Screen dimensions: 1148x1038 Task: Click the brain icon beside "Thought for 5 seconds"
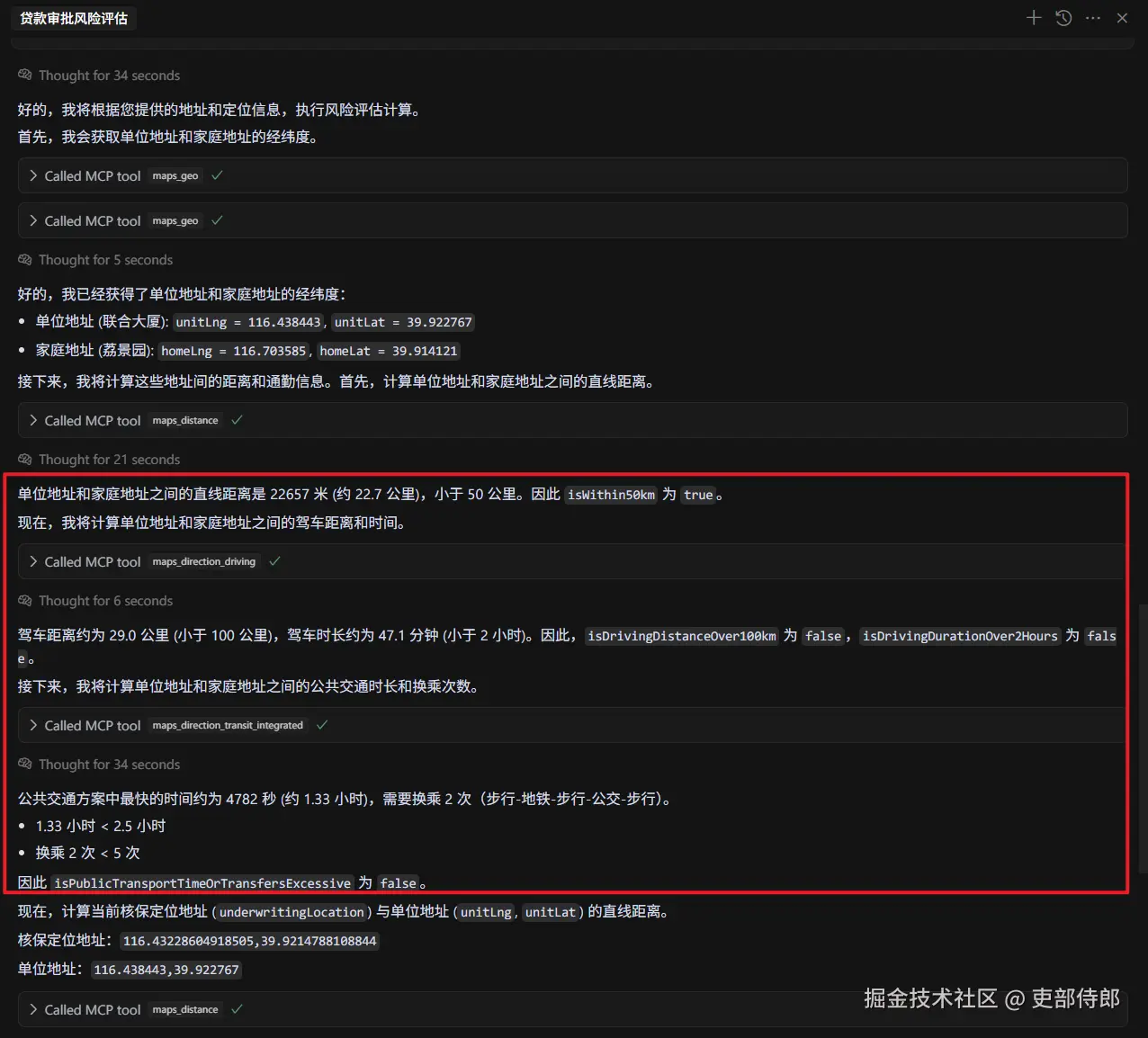pos(24,259)
